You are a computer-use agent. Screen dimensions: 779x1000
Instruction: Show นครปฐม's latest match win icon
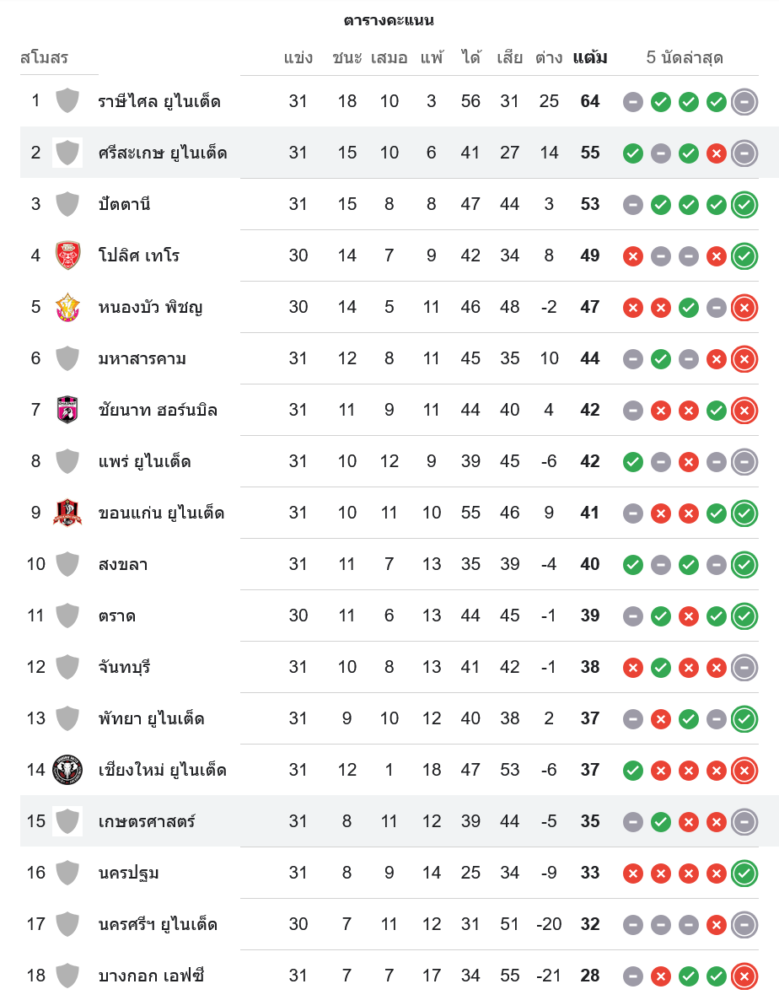(x=744, y=873)
